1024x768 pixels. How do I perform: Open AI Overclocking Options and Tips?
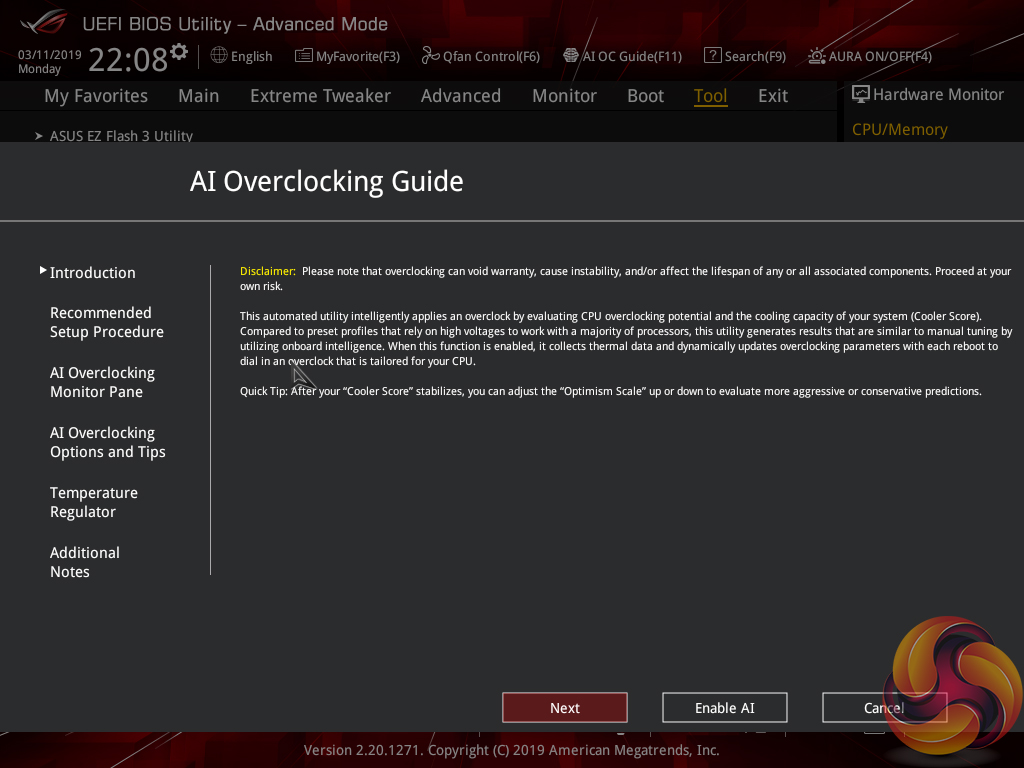108,442
